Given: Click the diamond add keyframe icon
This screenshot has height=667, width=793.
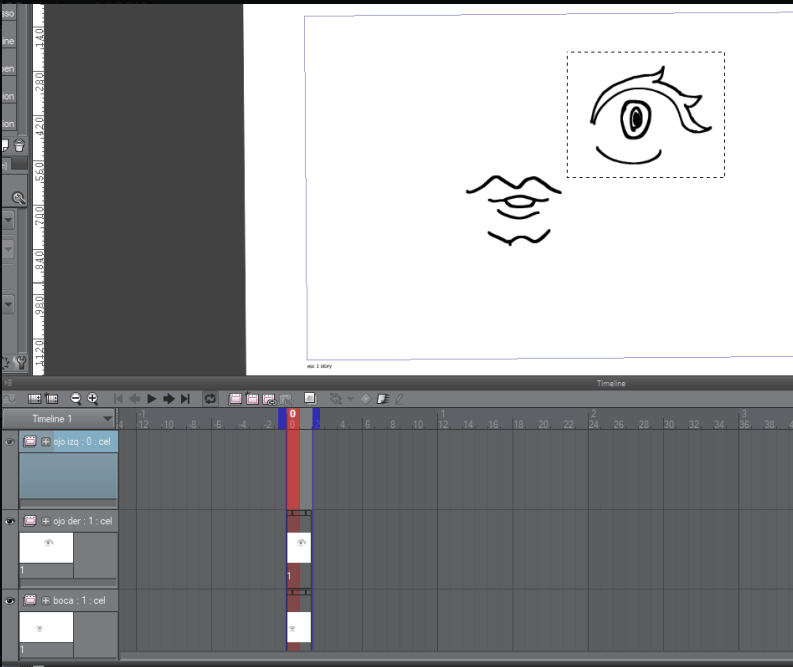Looking at the screenshot, I should click(x=366, y=399).
